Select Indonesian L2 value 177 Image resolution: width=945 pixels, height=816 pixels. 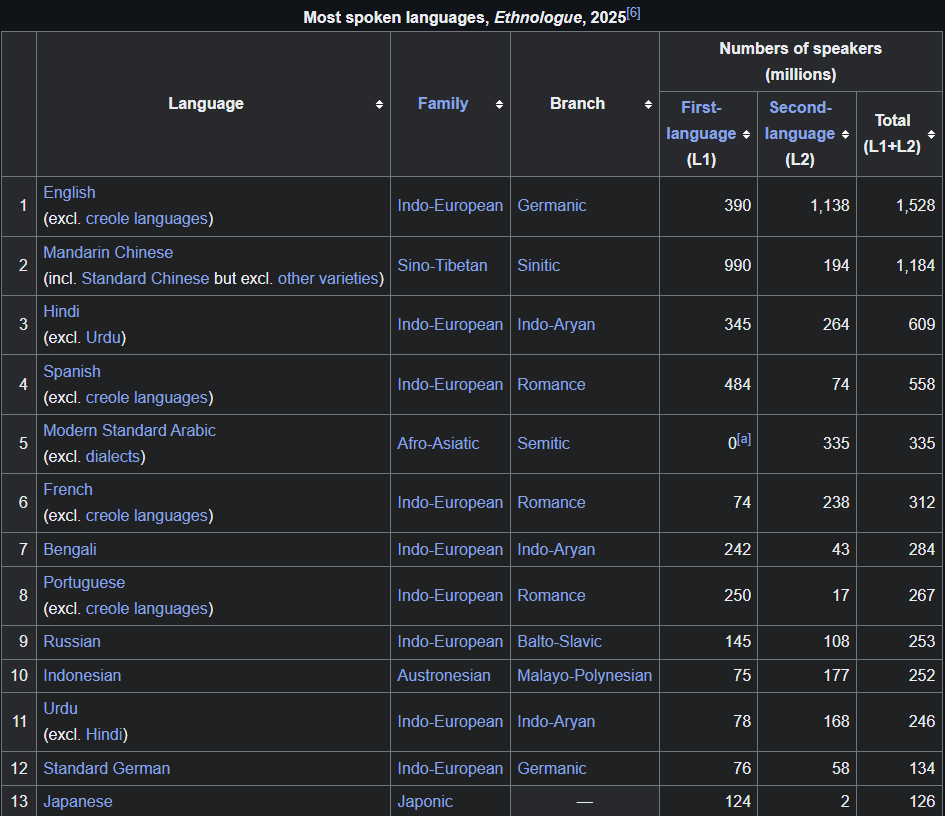pos(836,675)
